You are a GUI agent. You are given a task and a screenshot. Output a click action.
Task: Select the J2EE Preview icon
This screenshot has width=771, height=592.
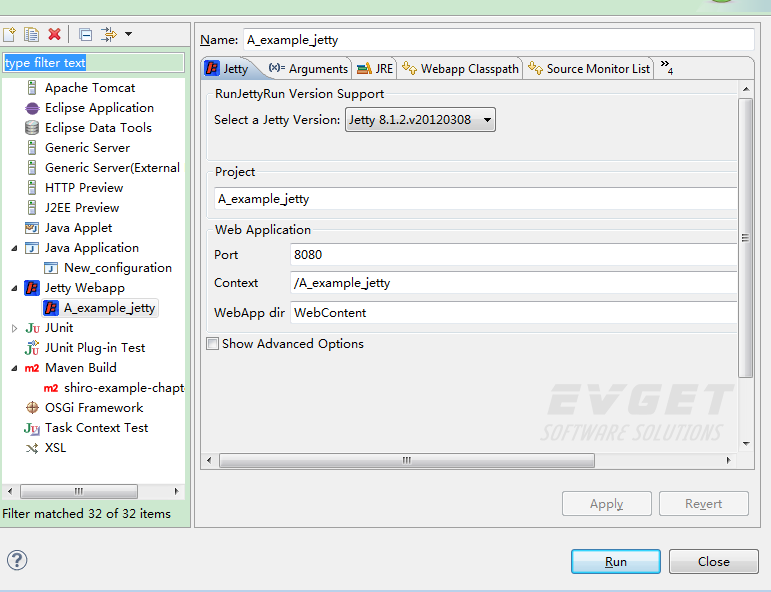tap(32, 207)
